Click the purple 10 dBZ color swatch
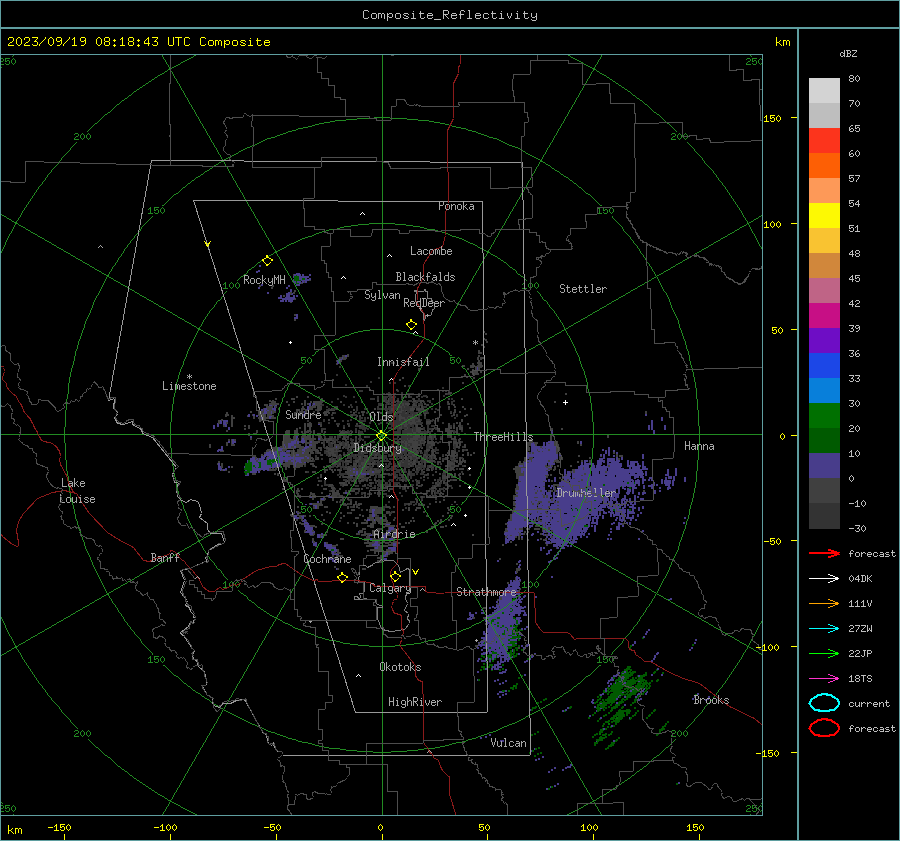Image resolution: width=900 pixels, height=841 pixels. 824,466
